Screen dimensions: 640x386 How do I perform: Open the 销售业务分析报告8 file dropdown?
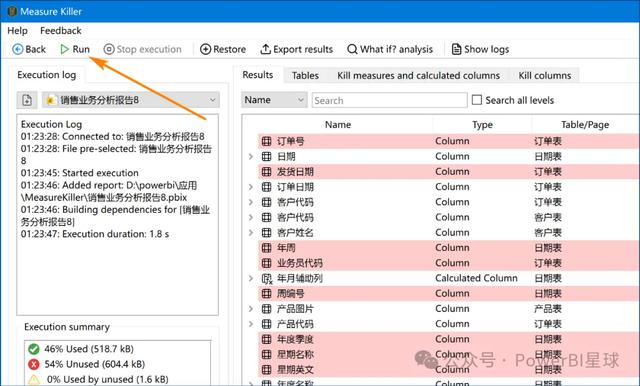point(131,100)
